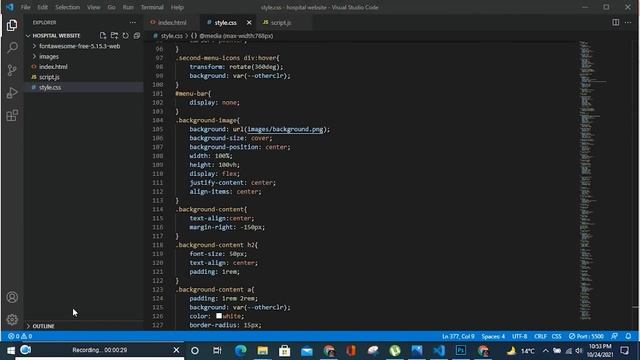Open the Terminal menu
Screen dimensions: 640x360
coord(152,7)
